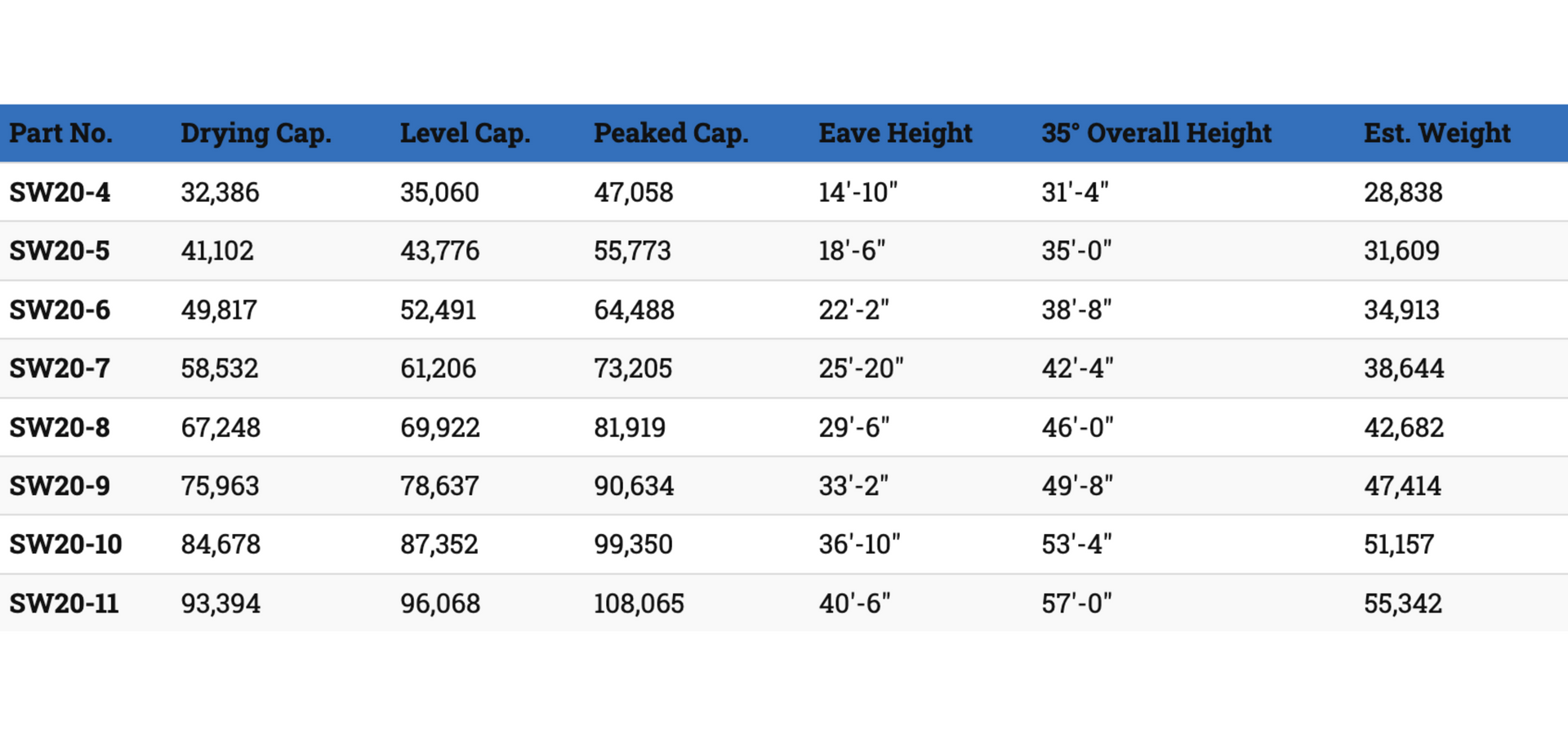The width and height of the screenshot is (1568, 735).
Task: Select the 32,386 drying capacity value
Action: [x=220, y=193]
